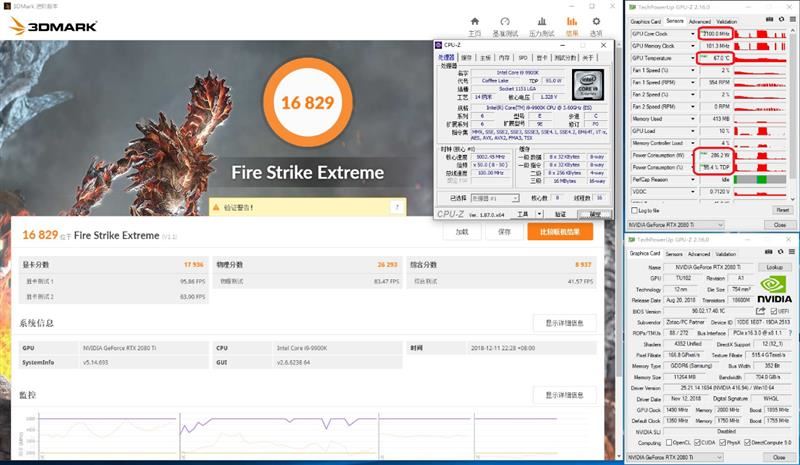This screenshot has width=800, height=465.
Task: Expand the GPU Temperature sensor dropdown
Action: pos(693,58)
